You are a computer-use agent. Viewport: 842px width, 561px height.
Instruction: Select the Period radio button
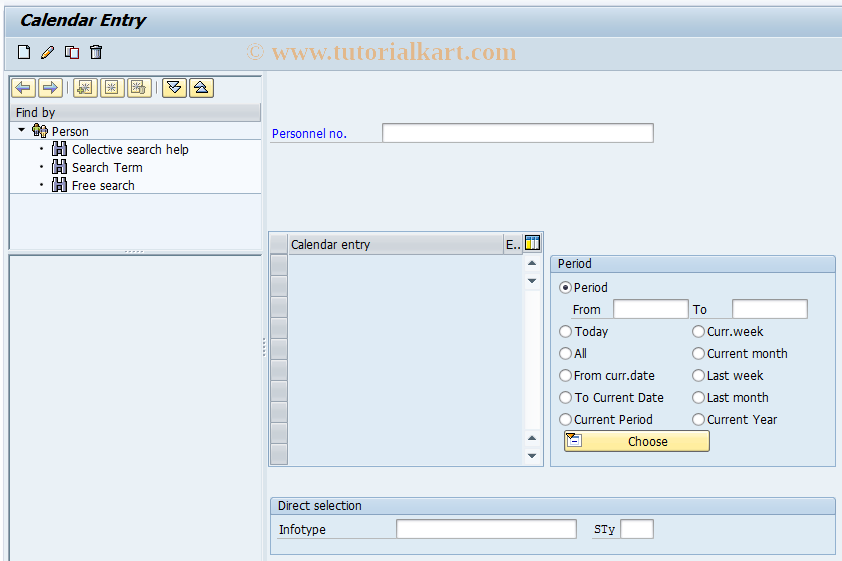point(565,288)
